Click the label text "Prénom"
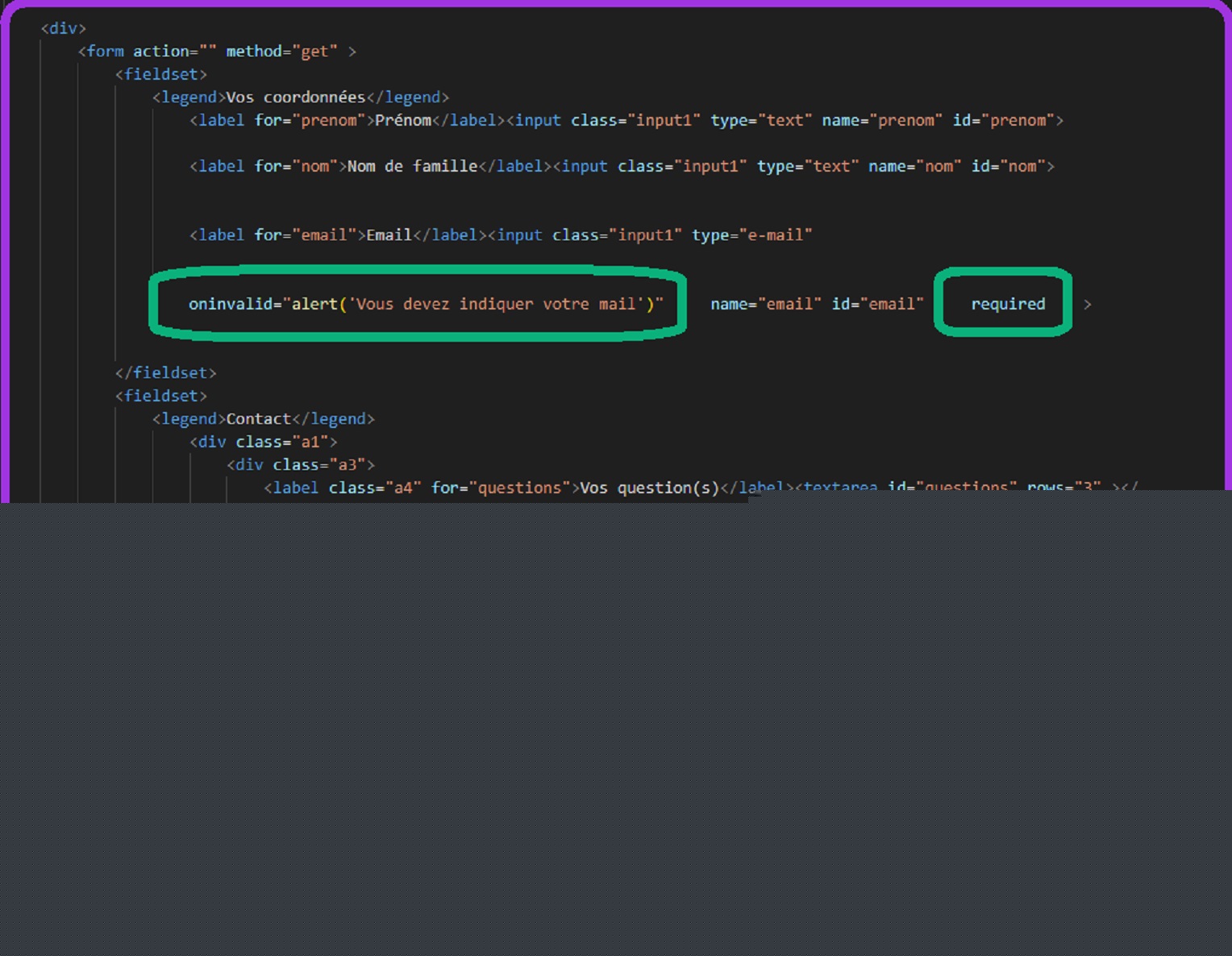Image resolution: width=1232 pixels, height=956 pixels. point(403,121)
